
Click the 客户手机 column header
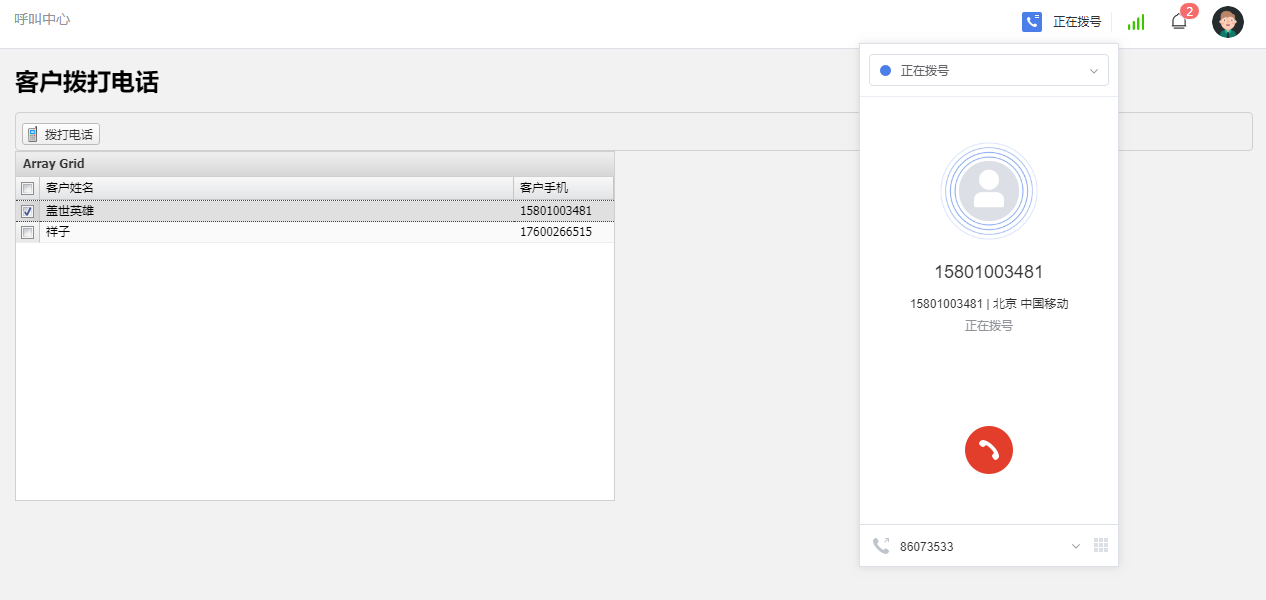point(562,188)
